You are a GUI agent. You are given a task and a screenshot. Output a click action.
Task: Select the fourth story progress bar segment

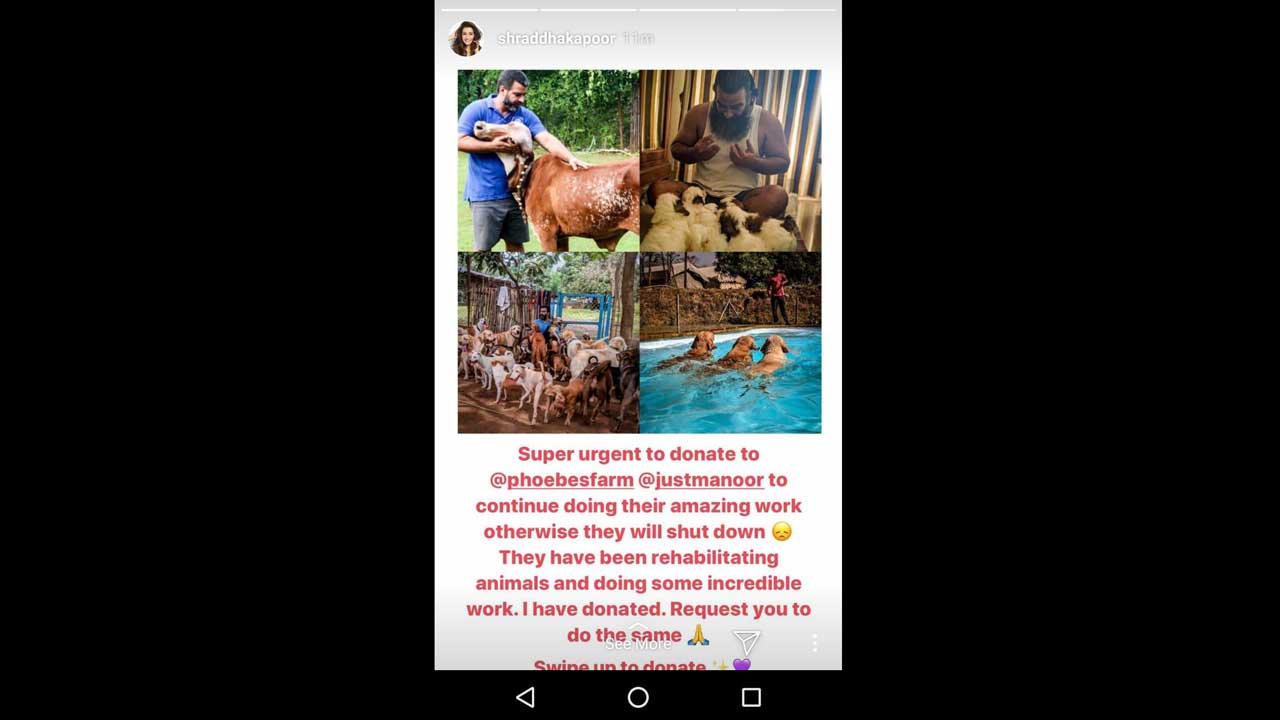tap(787, 10)
